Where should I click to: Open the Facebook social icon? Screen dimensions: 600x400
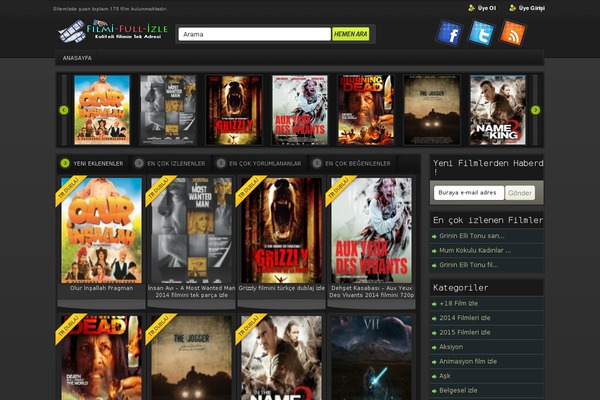pos(449,33)
